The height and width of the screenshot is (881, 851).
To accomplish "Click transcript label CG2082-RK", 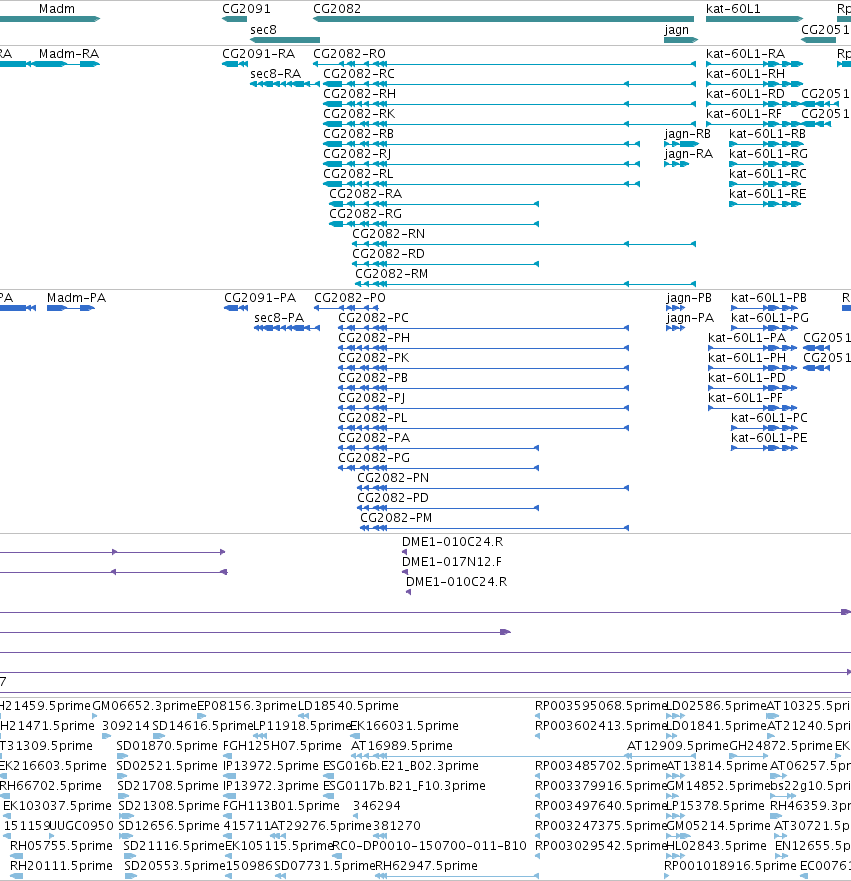I will [x=359, y=114].
